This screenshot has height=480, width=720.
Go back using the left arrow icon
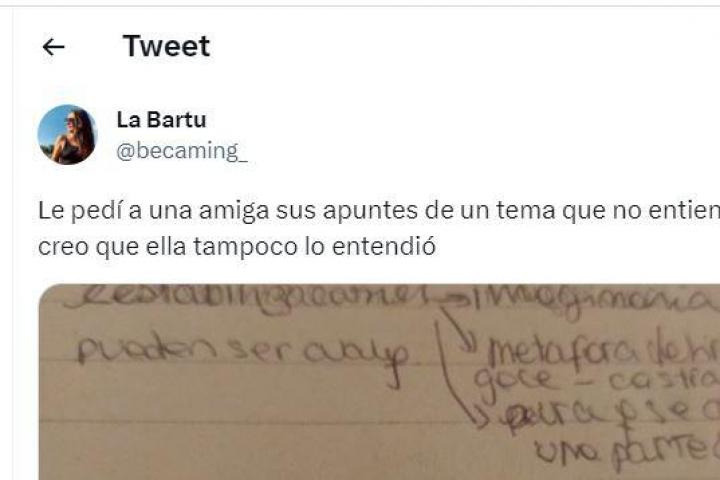coord(53,47)
